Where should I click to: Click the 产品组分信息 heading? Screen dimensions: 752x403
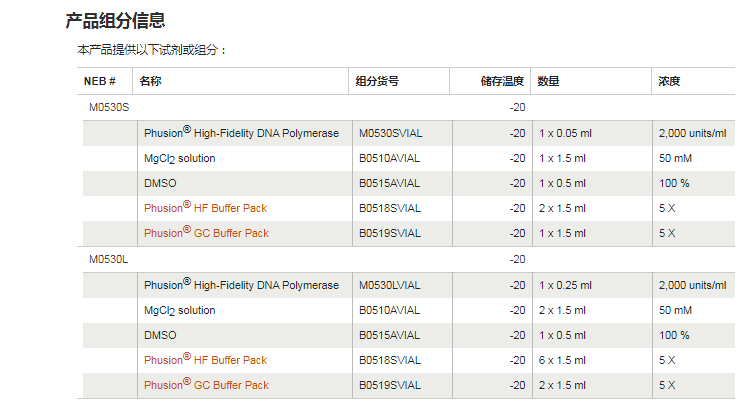[115, 20]
